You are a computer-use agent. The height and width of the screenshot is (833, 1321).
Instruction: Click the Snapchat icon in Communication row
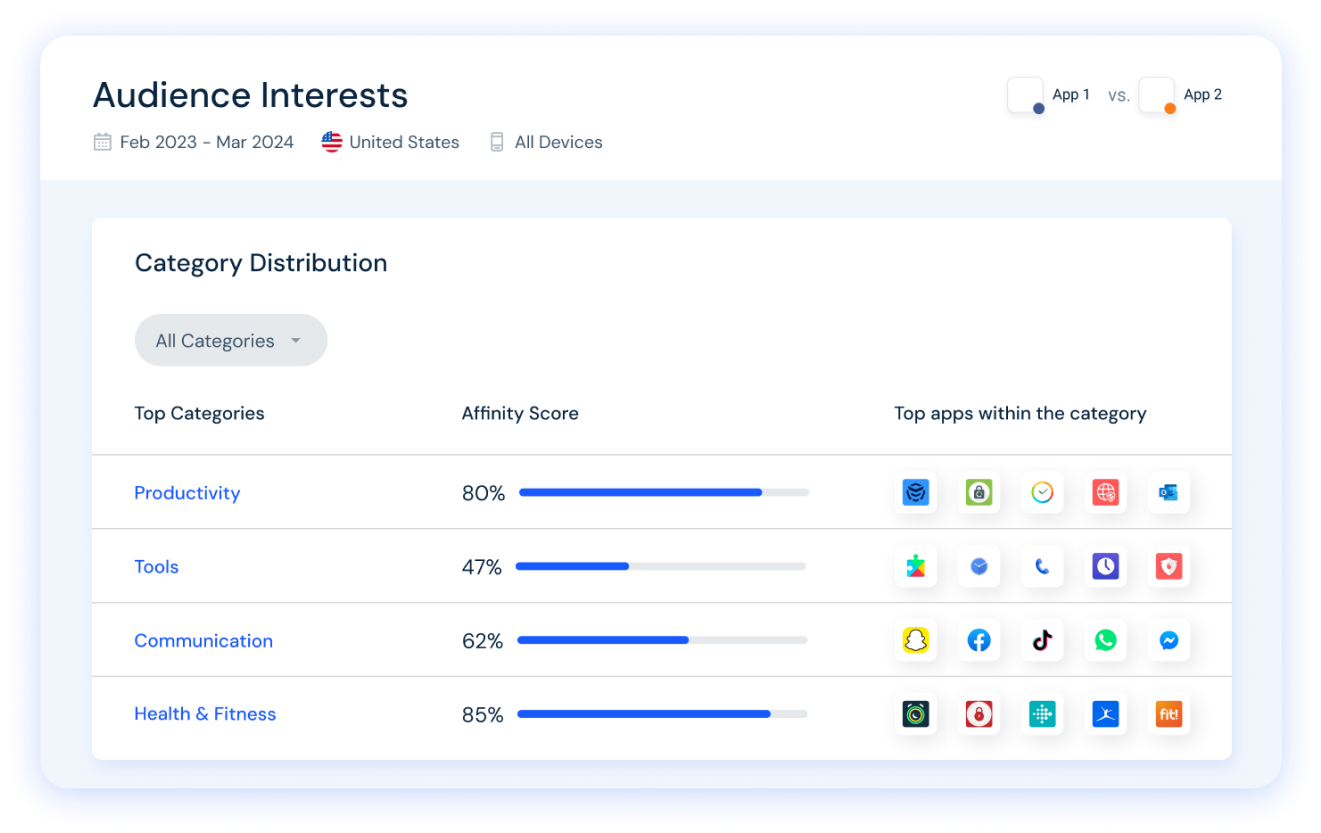click(x=917, y=640)
